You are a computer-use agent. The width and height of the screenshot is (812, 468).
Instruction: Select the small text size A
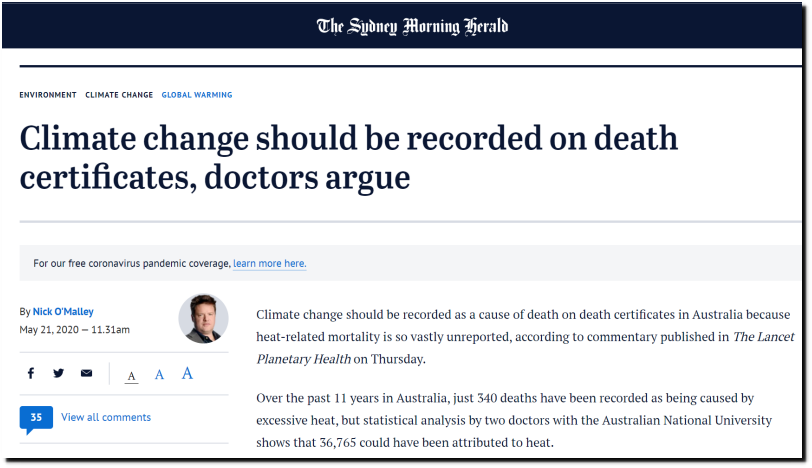tap(132, 376)
